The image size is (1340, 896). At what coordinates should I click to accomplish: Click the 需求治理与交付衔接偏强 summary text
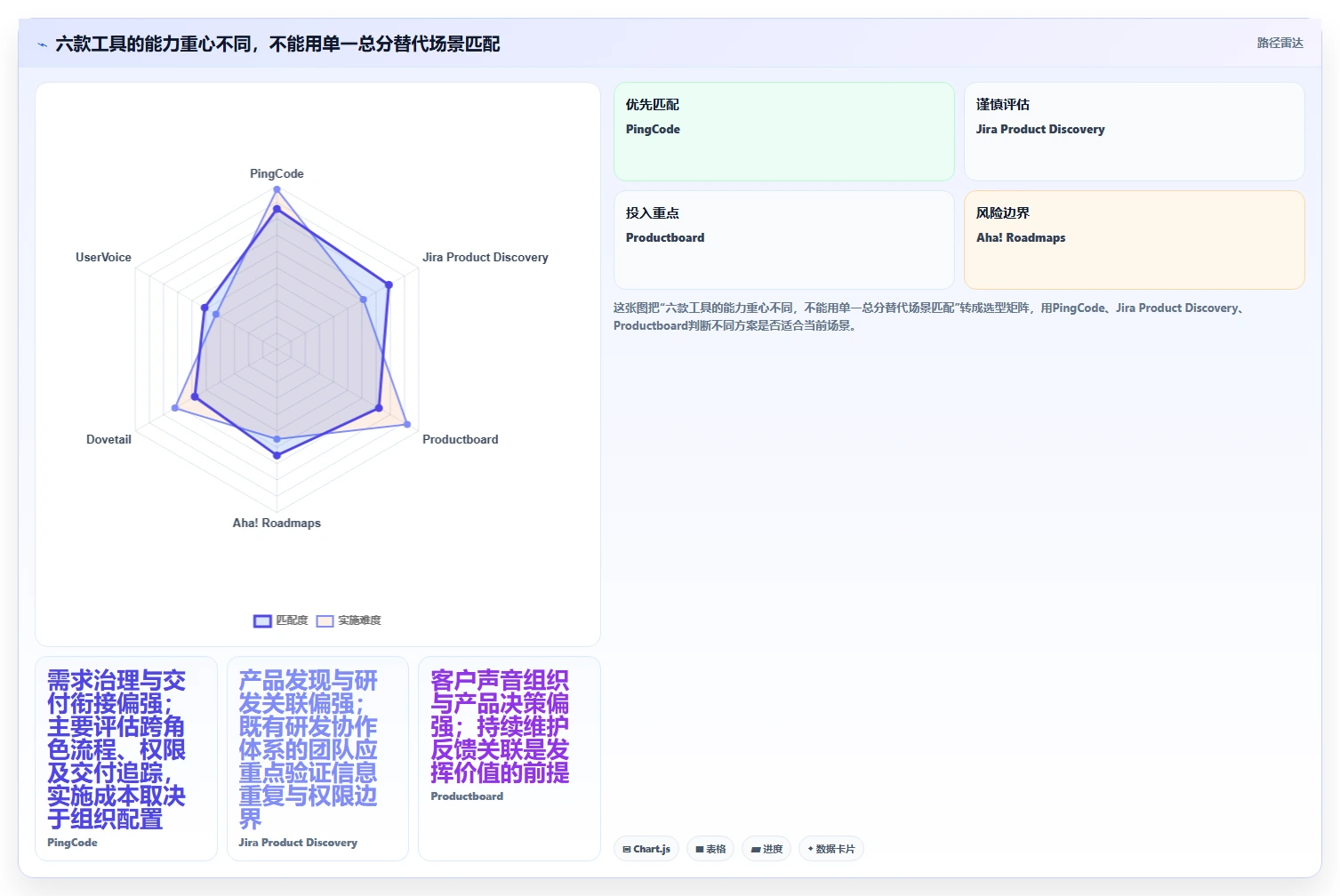coord(116,749)
